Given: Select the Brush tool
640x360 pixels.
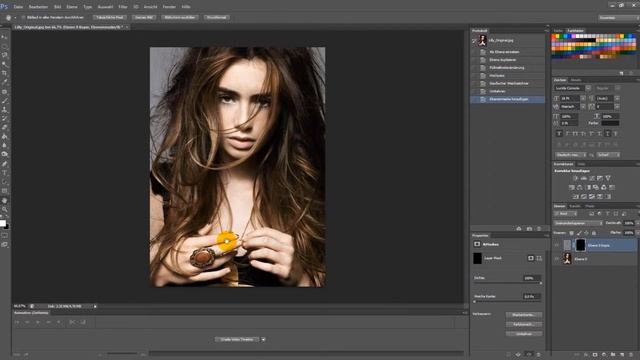Looking at the screenshot, I should click(x=4, y=100).
